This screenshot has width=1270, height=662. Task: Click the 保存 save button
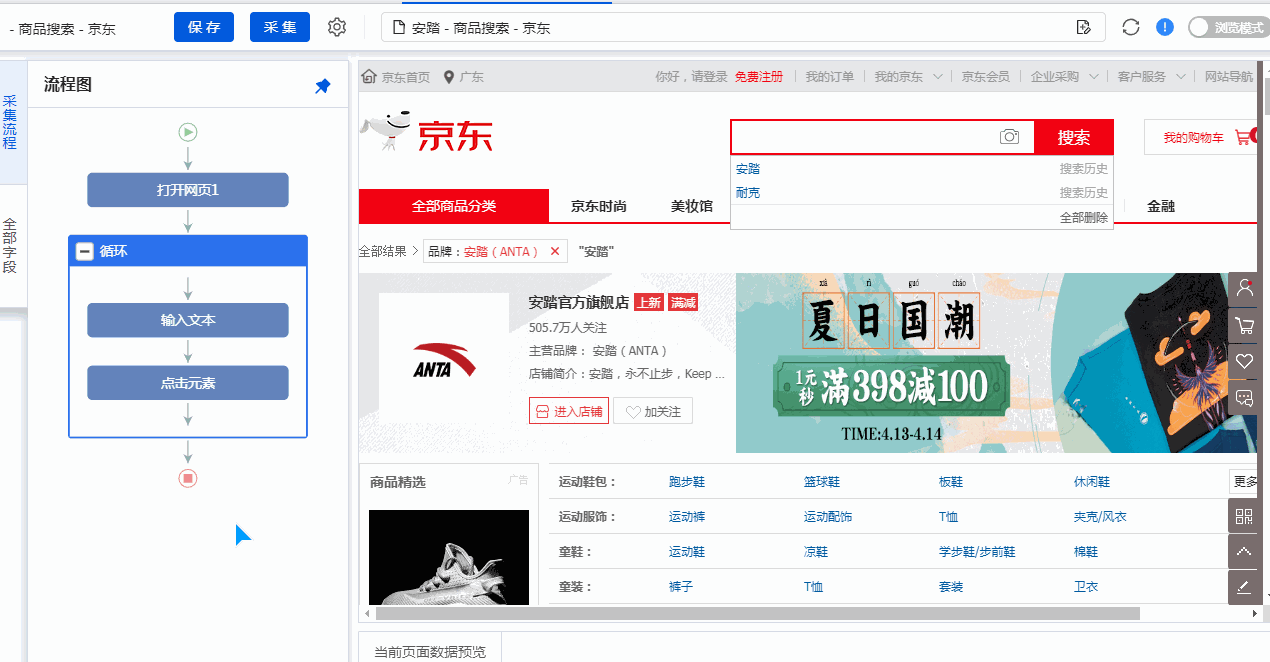tap(204, 27)
